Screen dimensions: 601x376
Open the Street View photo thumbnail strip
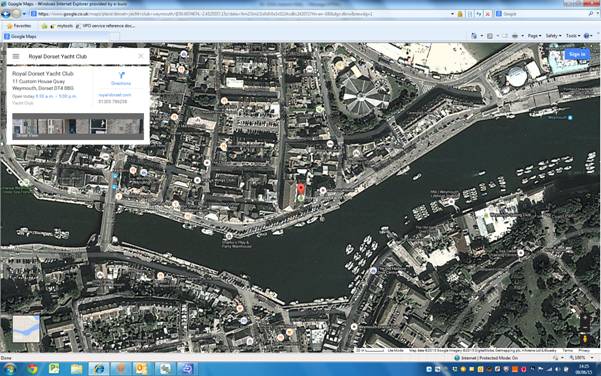click(x=78, y=126)
